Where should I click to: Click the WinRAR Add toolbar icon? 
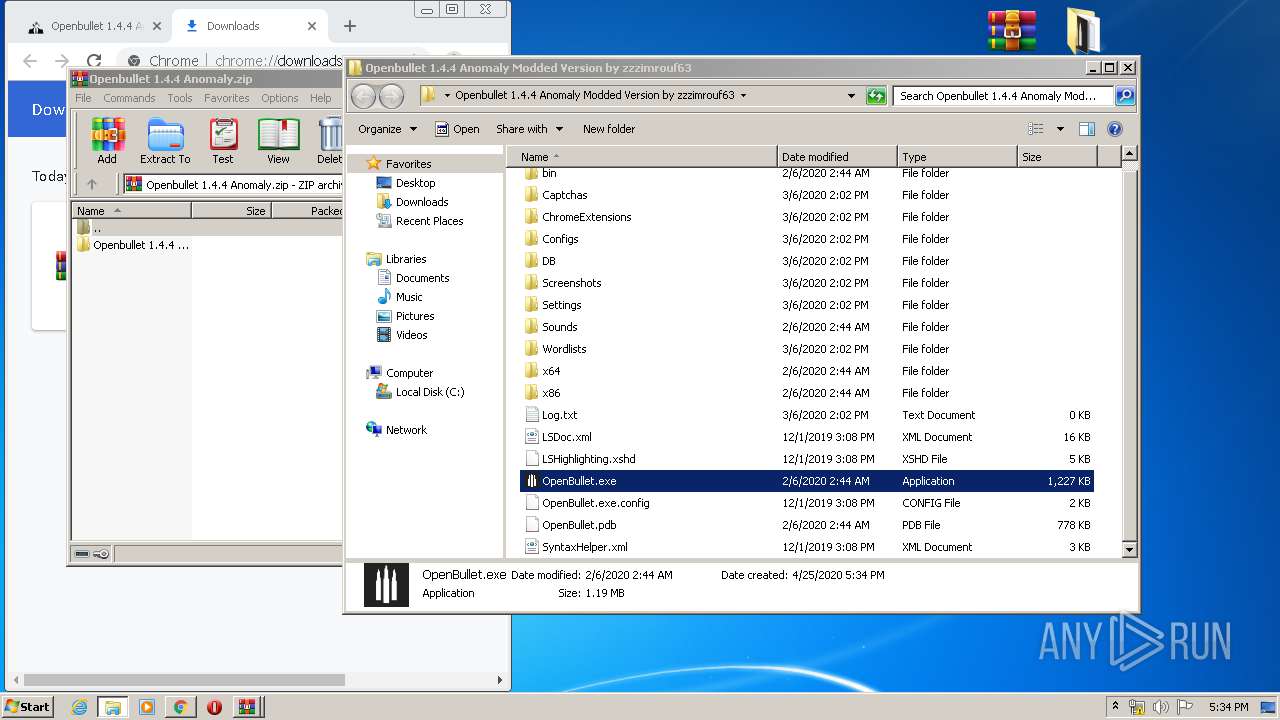(107, 141)
